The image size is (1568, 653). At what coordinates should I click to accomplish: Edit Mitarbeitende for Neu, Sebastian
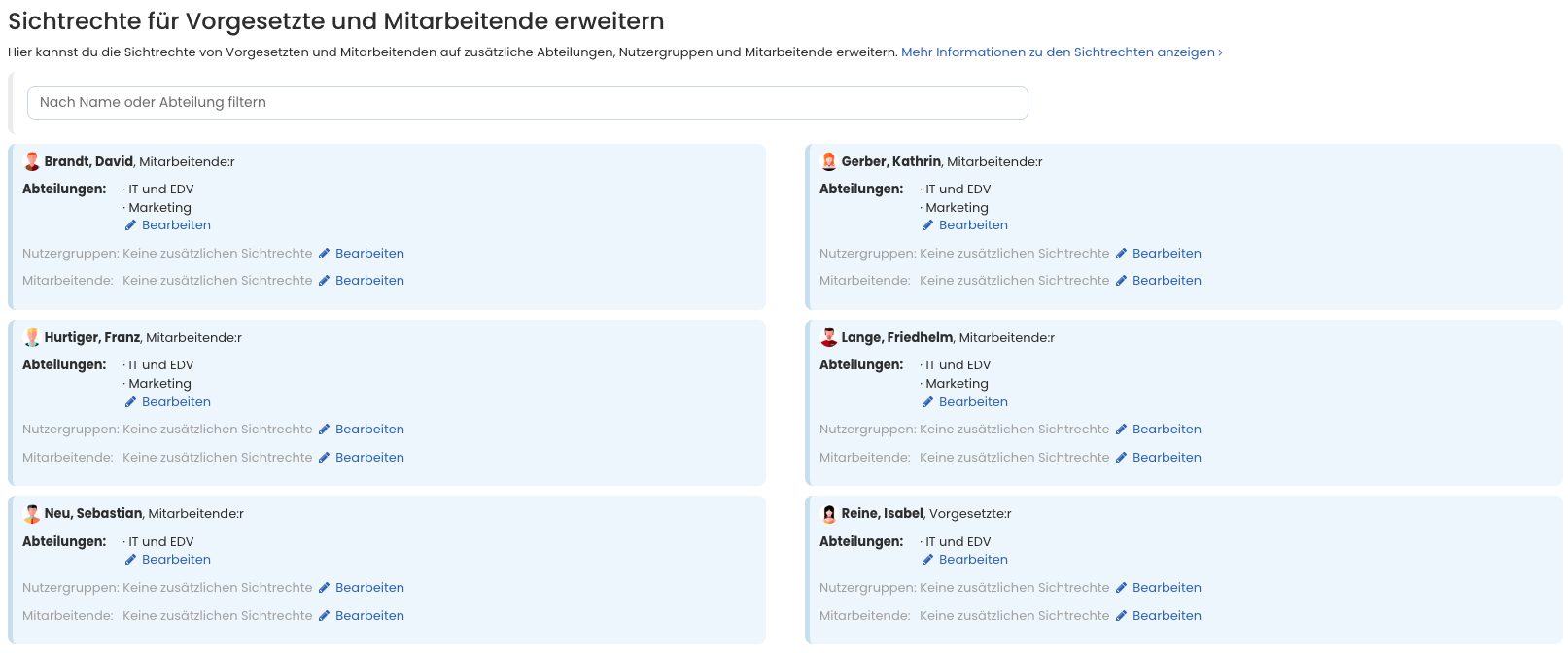tap(369, 616)
